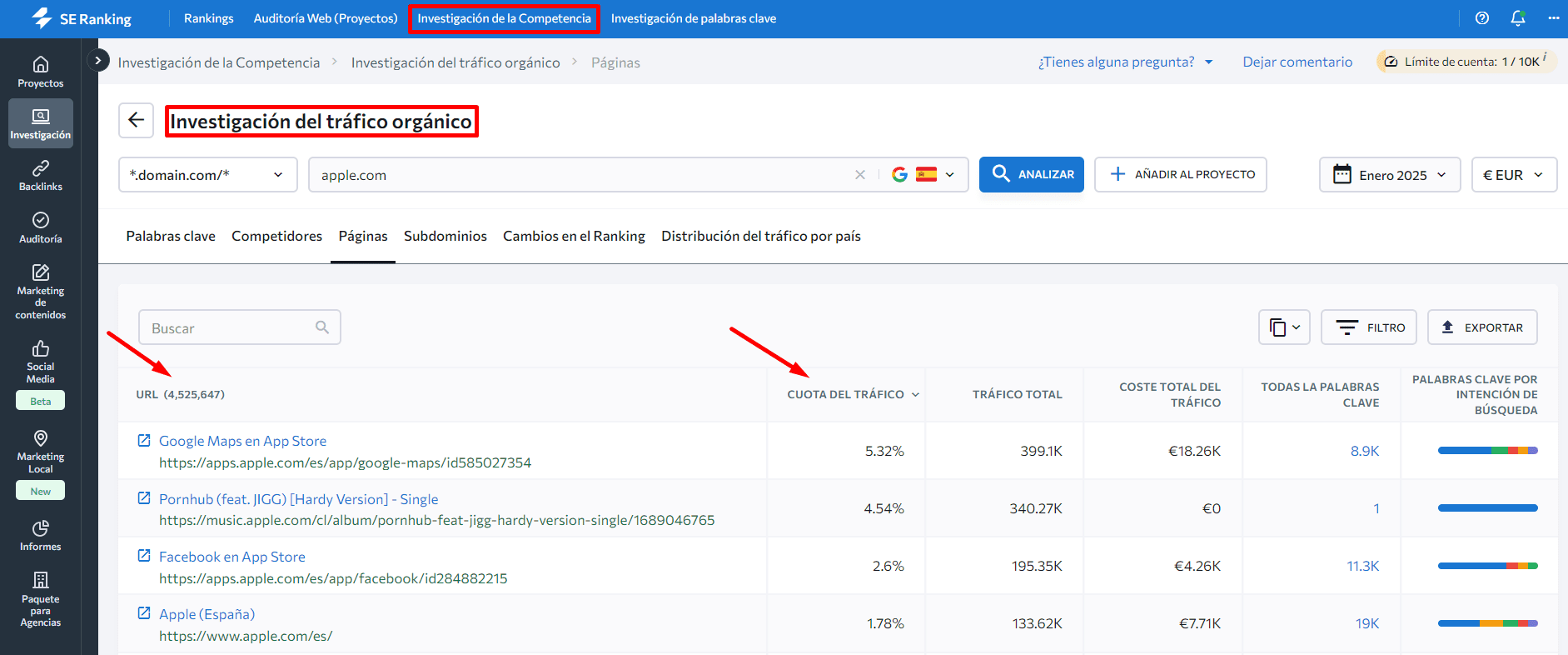This screenshot has width=1568, height=655.
Task: Open Auditoría in the sidebar
Action: [x=40, y=227]
